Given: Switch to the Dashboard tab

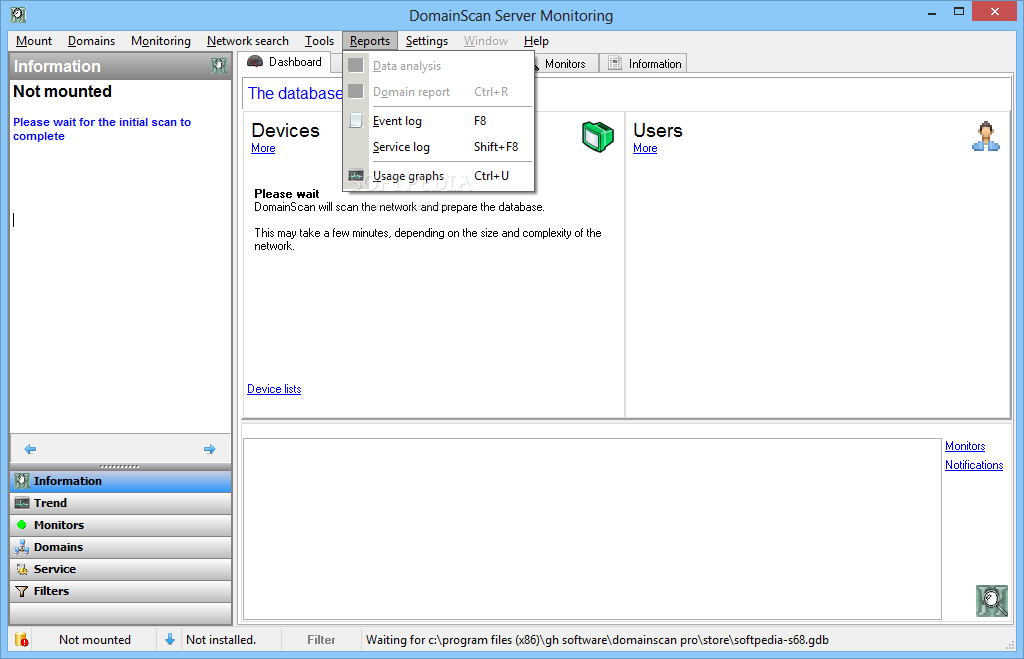Looking at the screenshot, I should click(x=286, y=62).
